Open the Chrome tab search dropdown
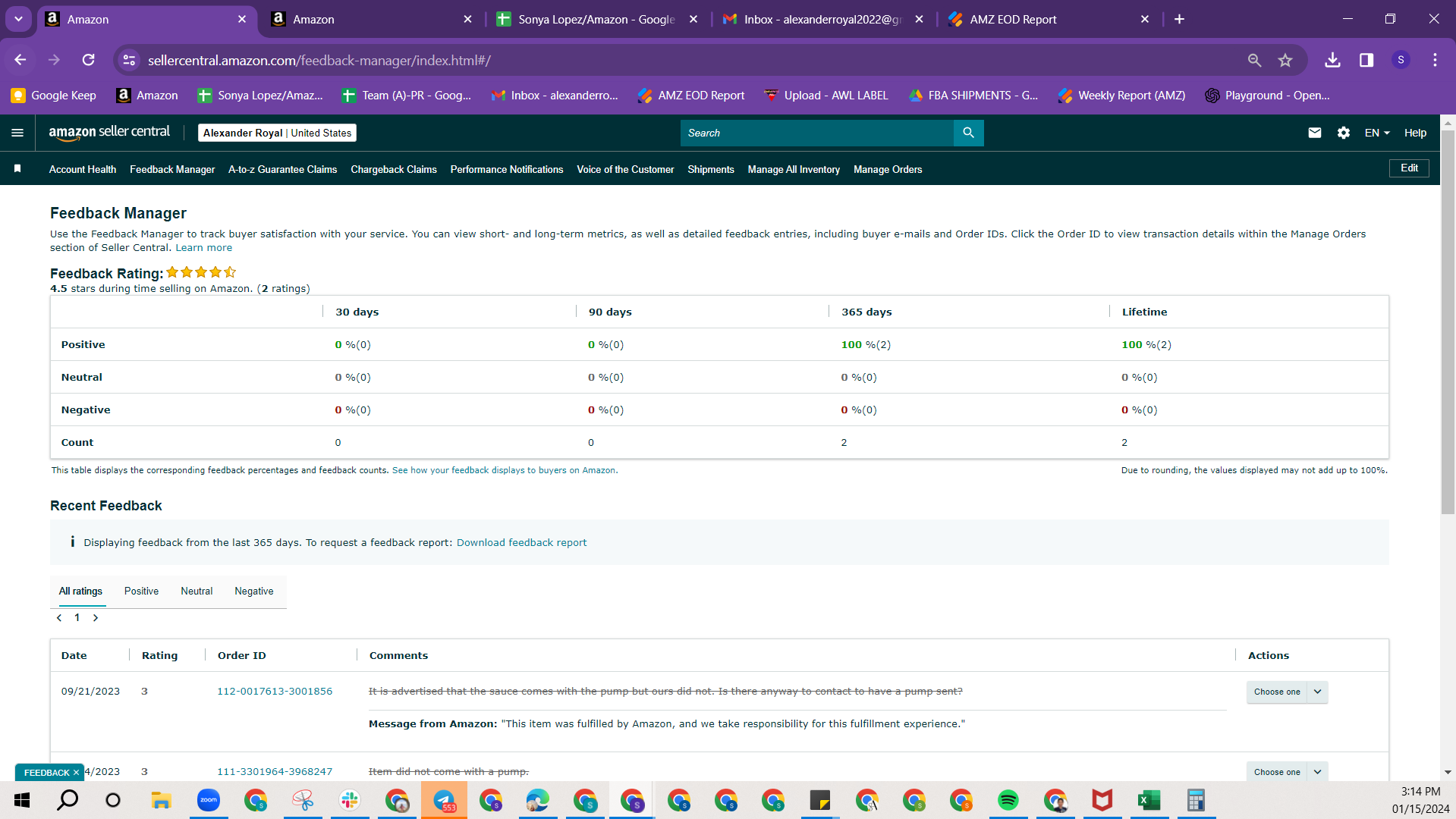The height and width of the screenshot is (819, 1456). point(18,19)
